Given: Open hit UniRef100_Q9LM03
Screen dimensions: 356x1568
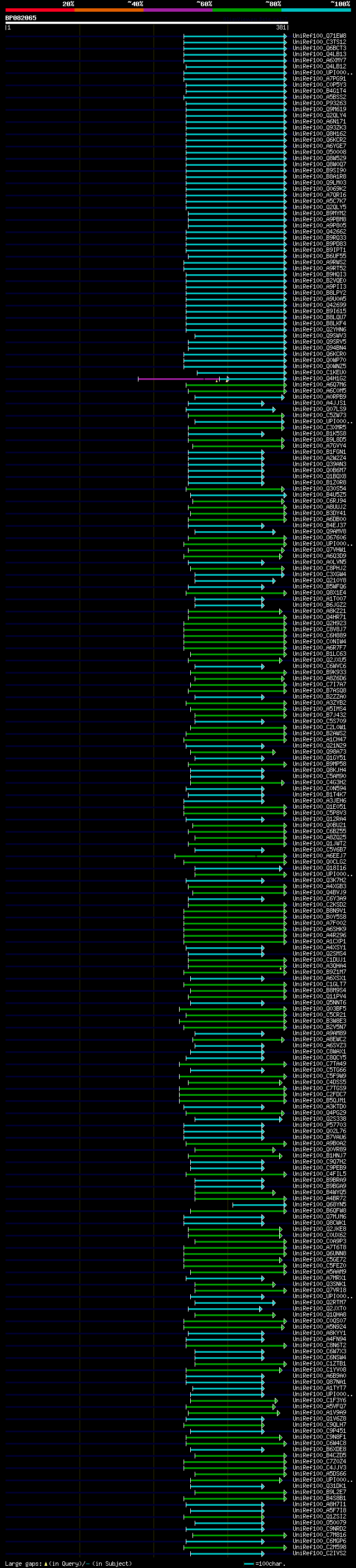Looking at the screenshot, I should [319, 182].
